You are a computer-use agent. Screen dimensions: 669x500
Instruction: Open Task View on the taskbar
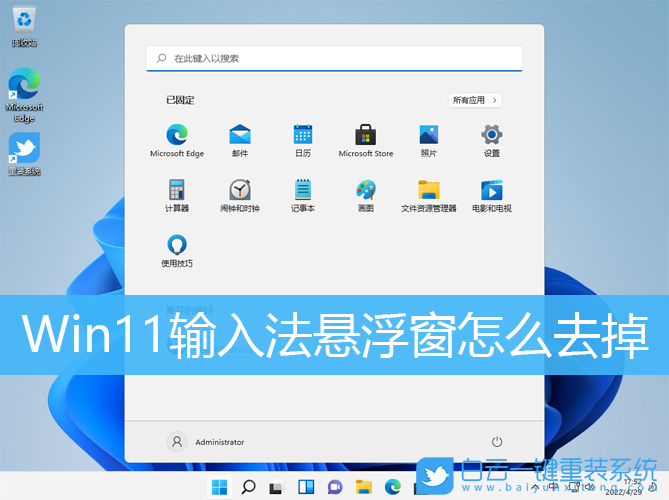tap(277, 487)
